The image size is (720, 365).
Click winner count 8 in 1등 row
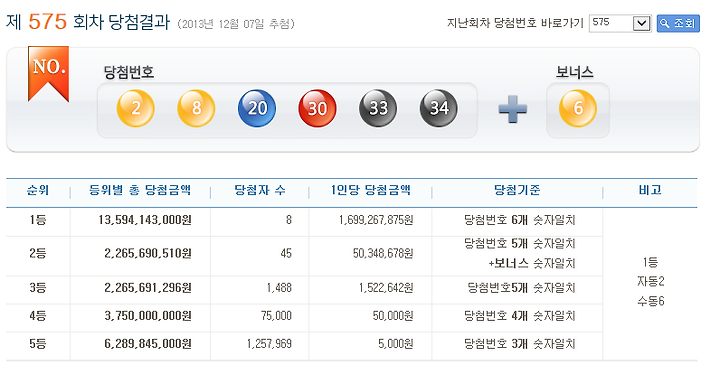pos(288,220)
